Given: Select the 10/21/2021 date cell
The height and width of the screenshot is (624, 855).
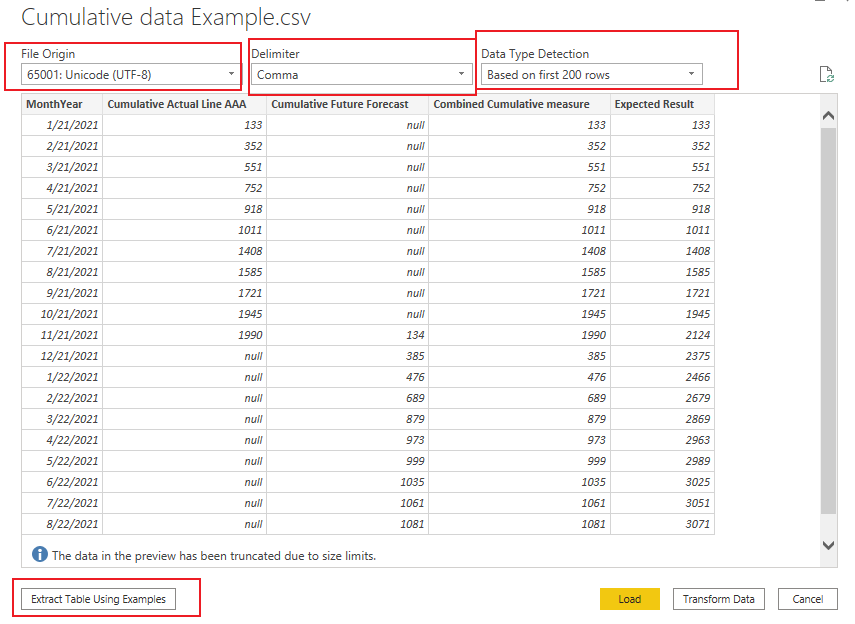Looking at the screenshot, I should point(62,314).
